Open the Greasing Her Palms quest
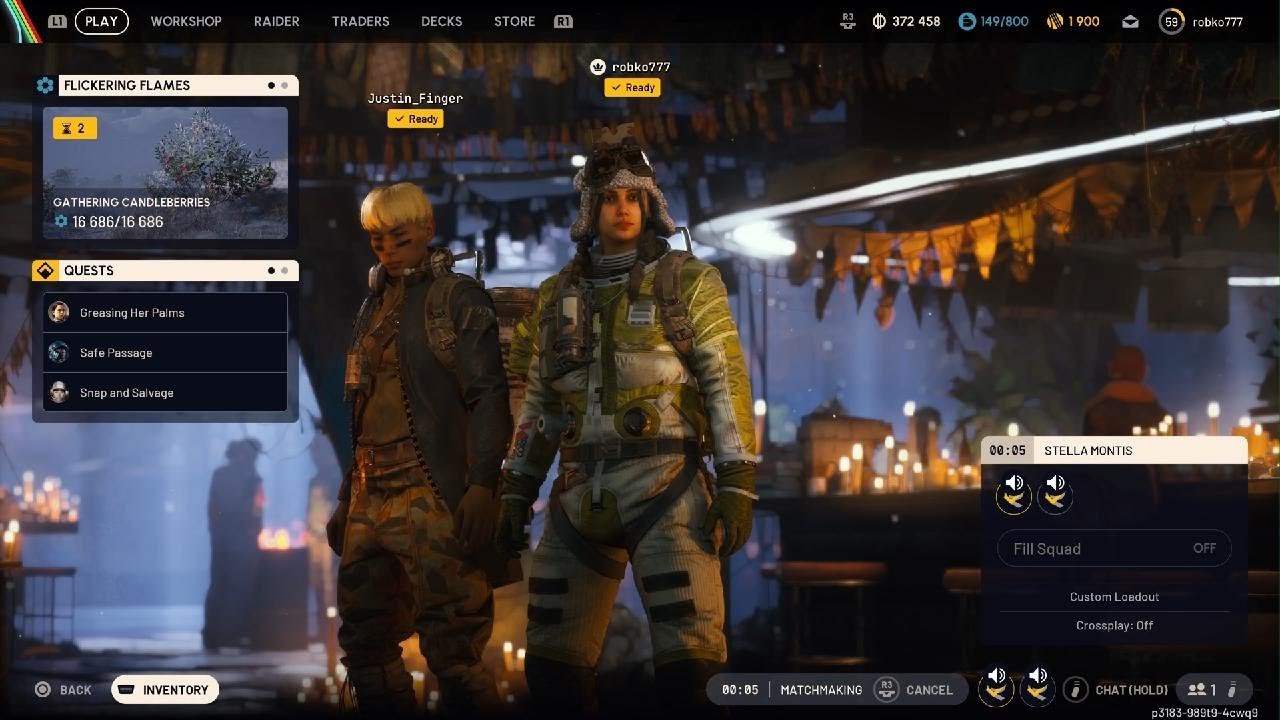The image size is (1280, 720). pyautogui.click(x=165, y=313)
